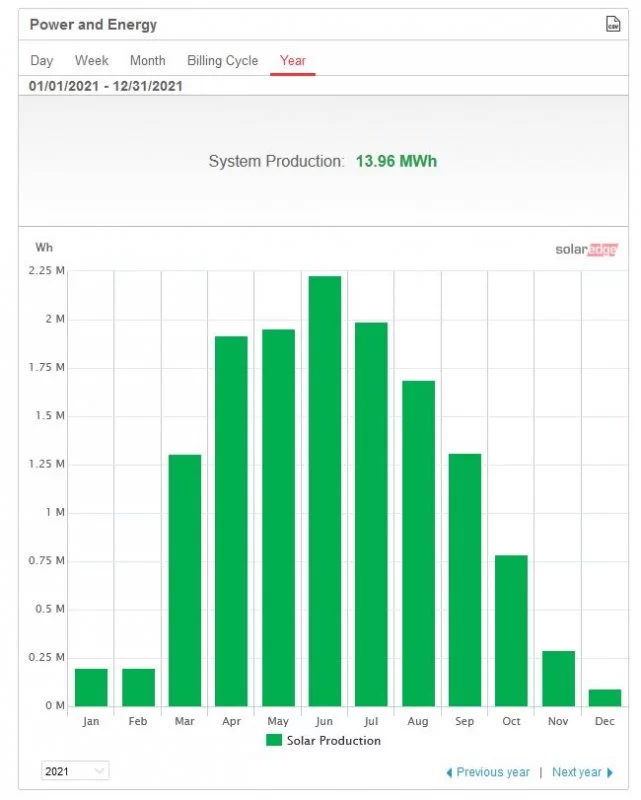The image size is (641, 800).
Task: Select the October production bar
Action: (511, 630)
